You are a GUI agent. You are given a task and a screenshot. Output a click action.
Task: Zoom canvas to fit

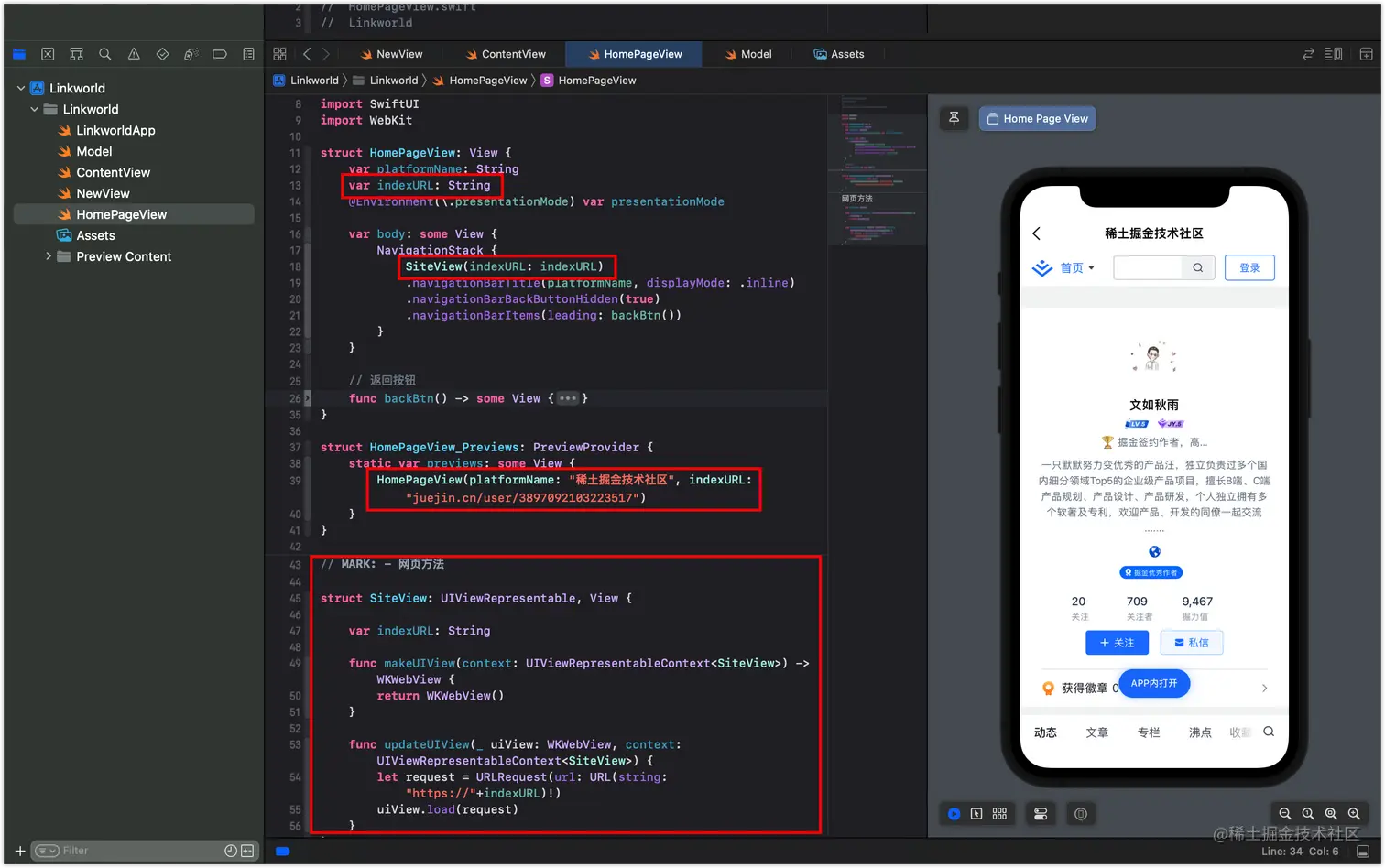(1331, 813)
